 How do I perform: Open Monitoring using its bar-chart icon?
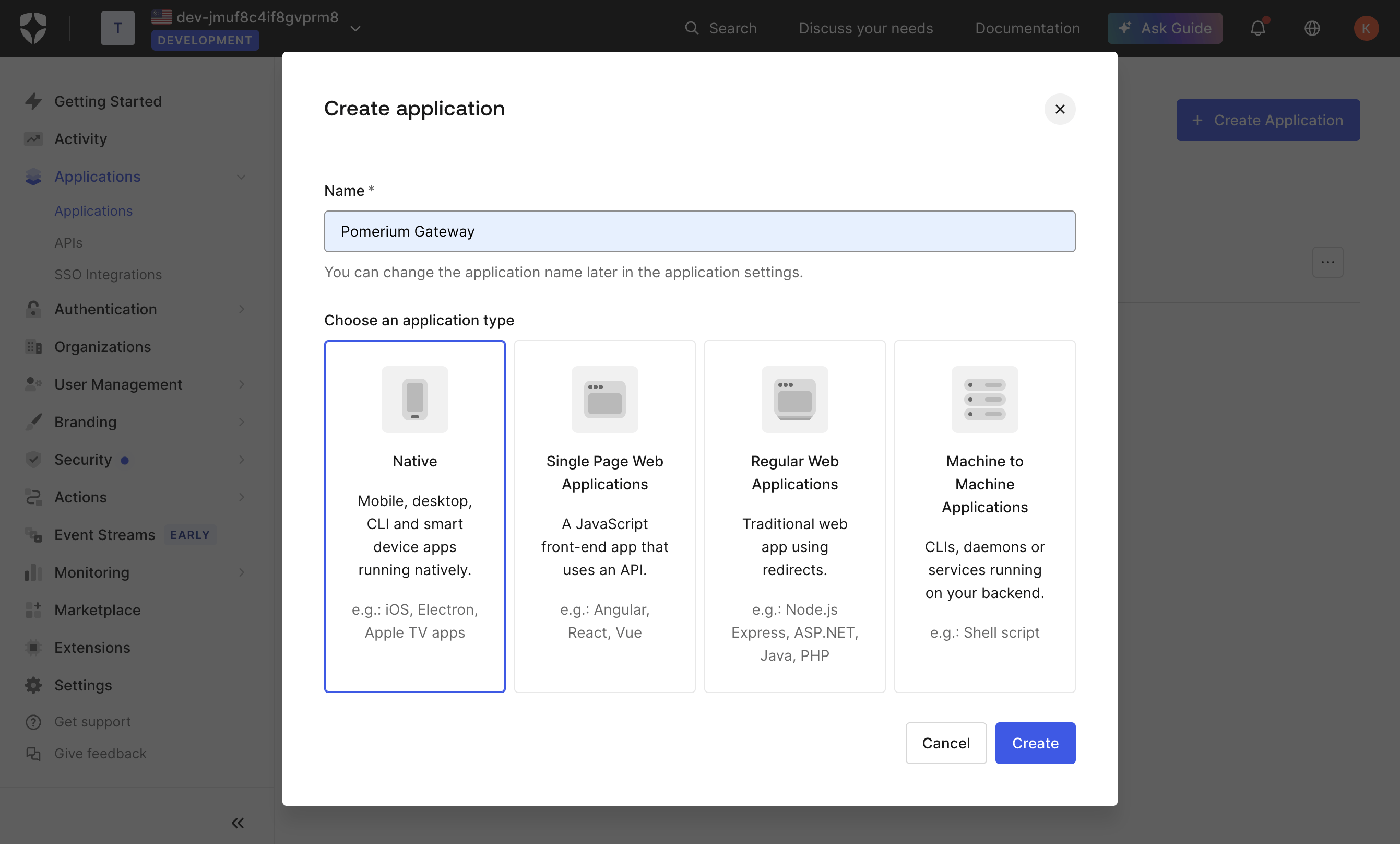pyautogui.click(x=33, y=572)
